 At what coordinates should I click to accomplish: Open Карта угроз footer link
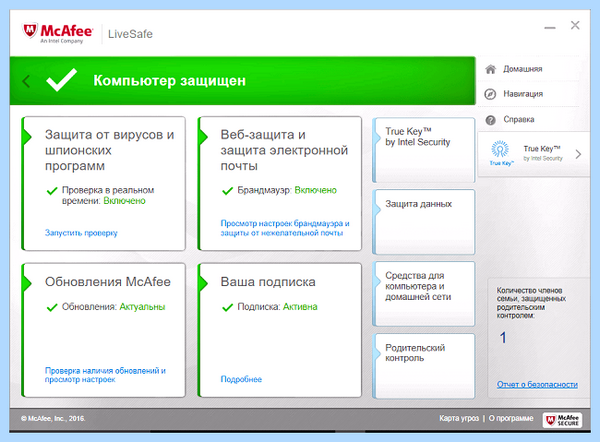(x=459, y=418)
